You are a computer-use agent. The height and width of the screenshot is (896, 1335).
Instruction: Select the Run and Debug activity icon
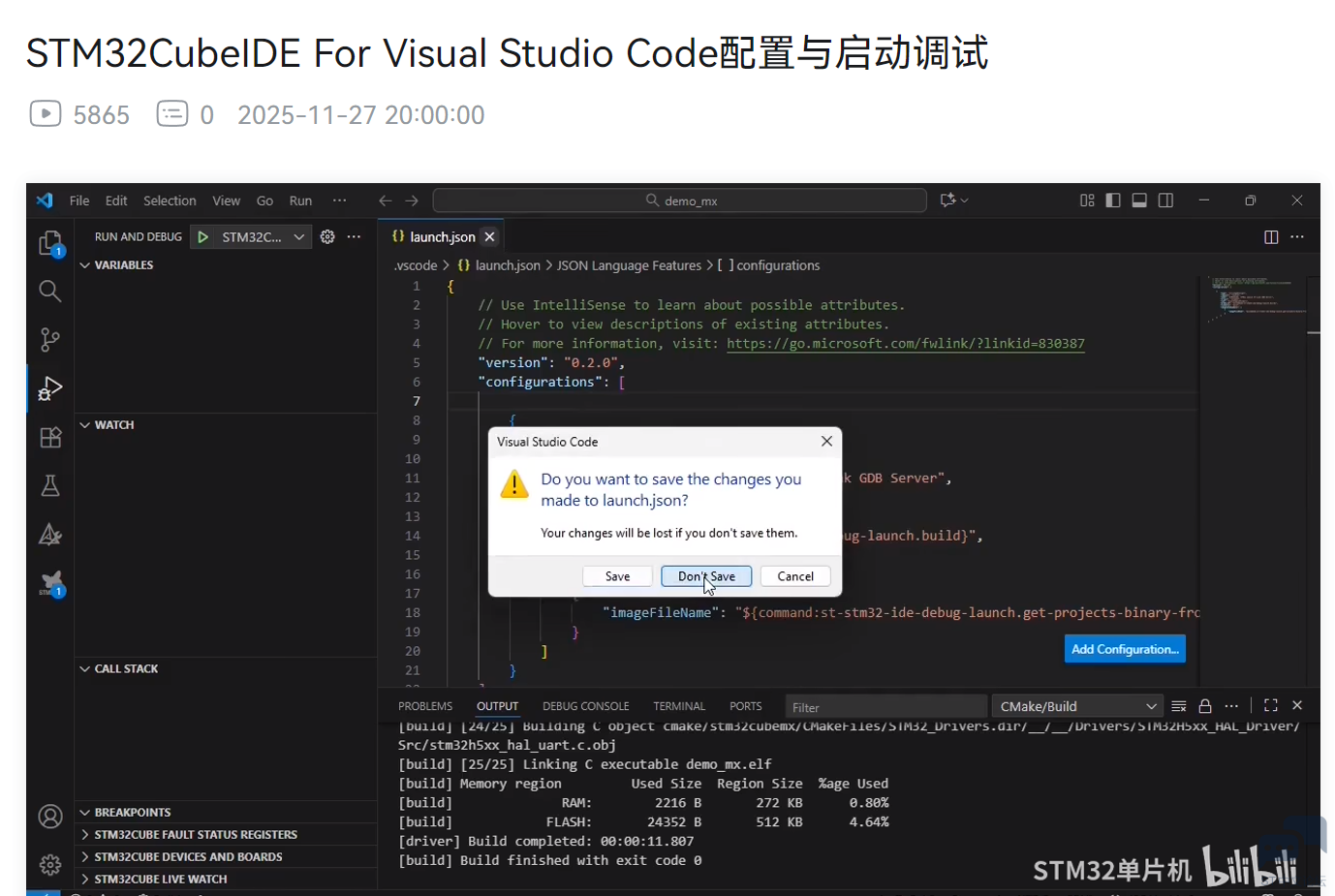point(50,388)
